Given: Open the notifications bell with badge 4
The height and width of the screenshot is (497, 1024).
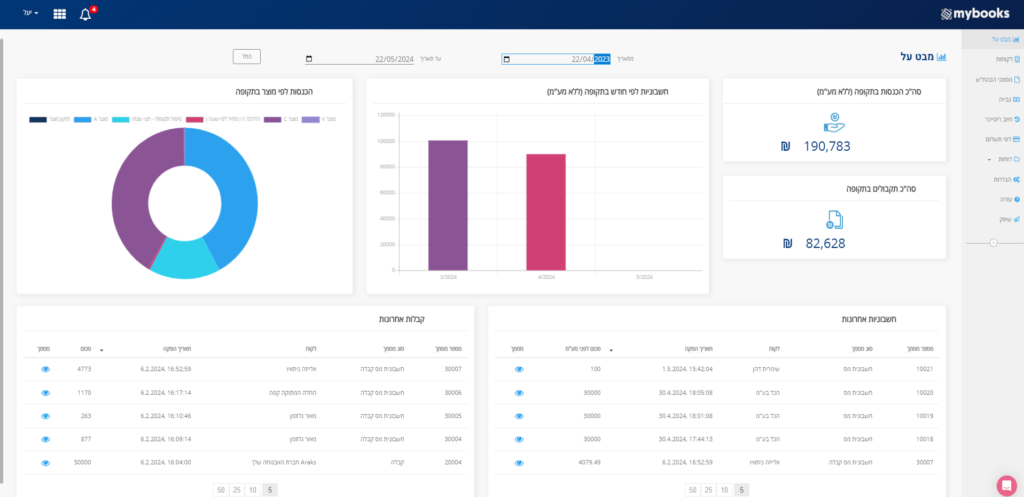Looking at the screenshot, I should click(86, 14).
